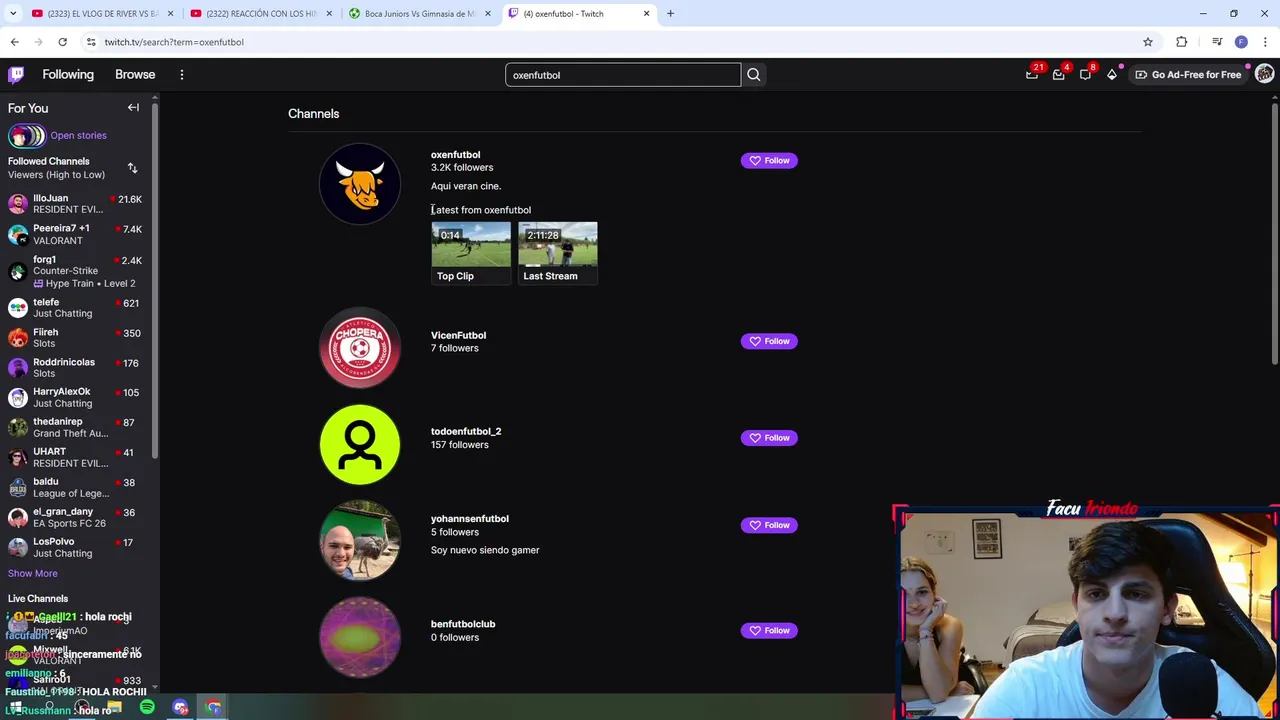Image resolution: width=1280 pixels, height=720 pixels.
Task: Open Roddrinicolas channel in sidebar
Action: click(x=76, y=368)
